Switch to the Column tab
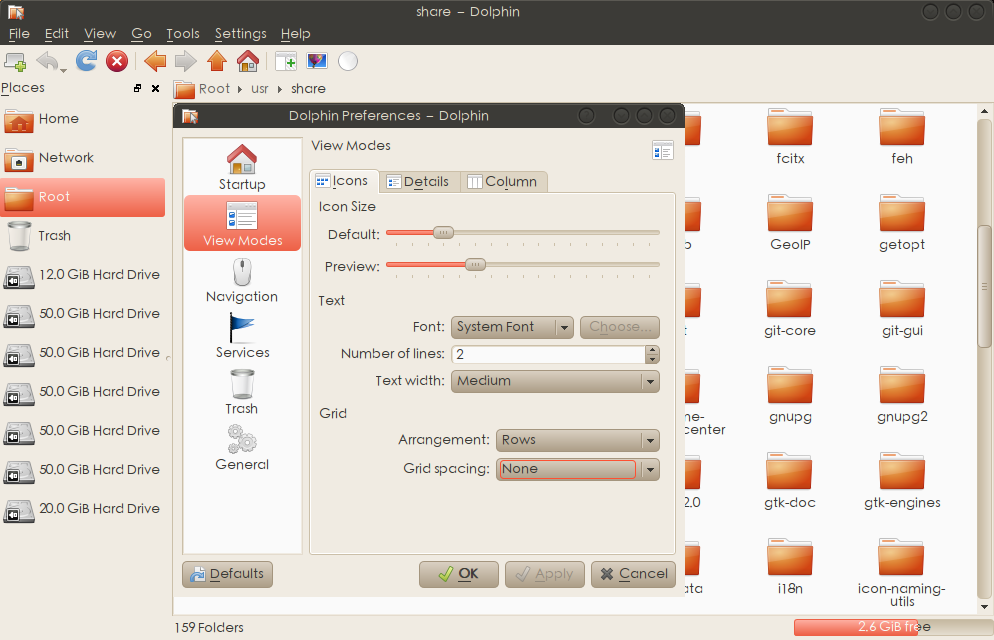 click(x=503, y=182)
